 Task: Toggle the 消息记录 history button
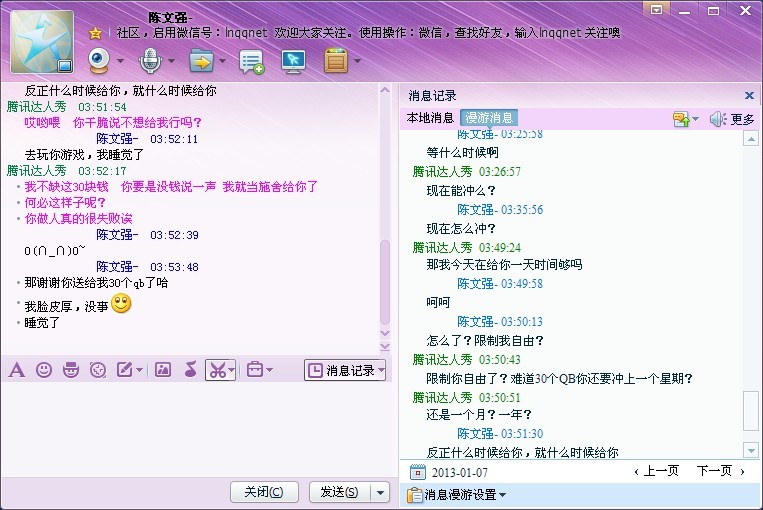[x=341, y=370]
